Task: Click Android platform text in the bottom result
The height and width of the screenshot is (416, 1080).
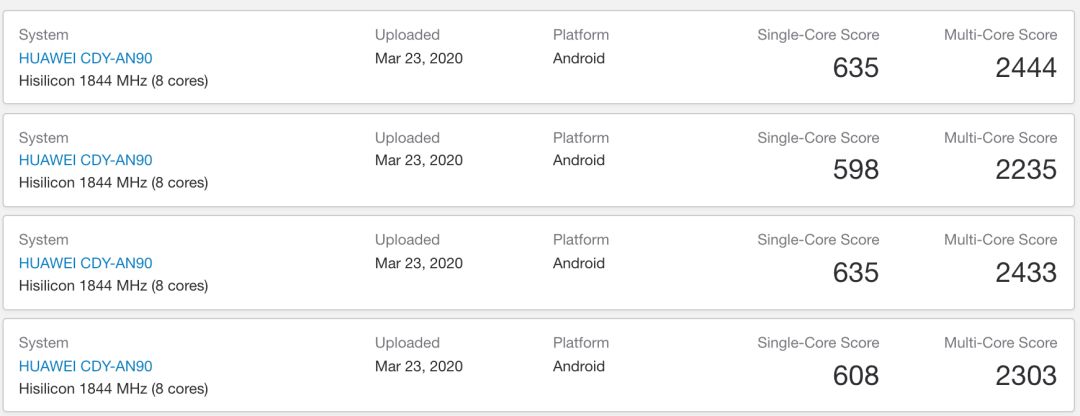Action: click(x=579, y=366)
